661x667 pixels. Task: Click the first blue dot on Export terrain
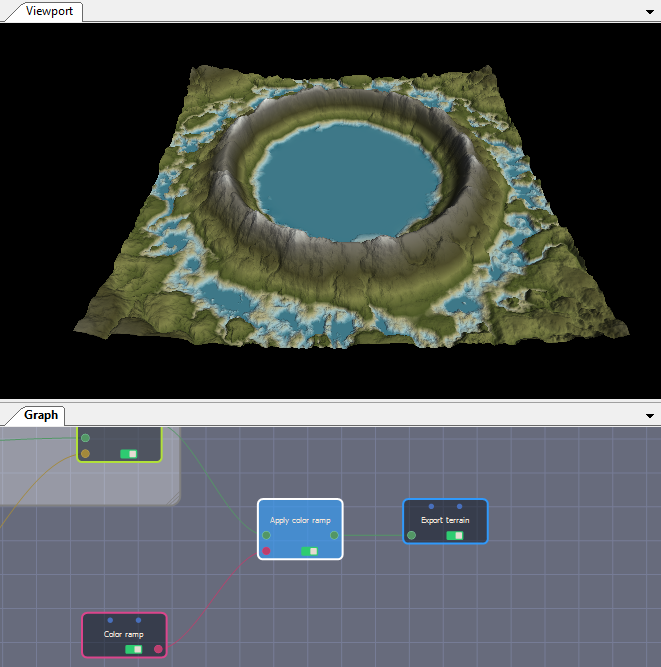tap(431, 506)
